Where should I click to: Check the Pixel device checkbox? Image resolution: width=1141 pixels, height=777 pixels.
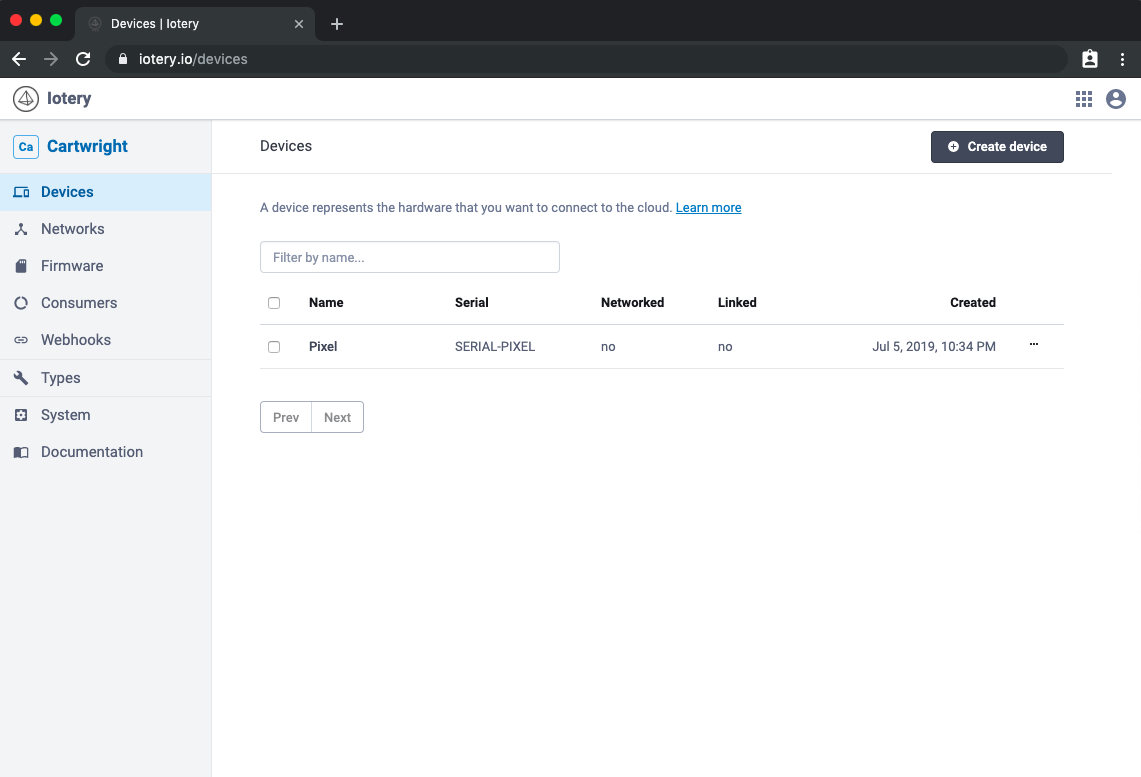274,347
